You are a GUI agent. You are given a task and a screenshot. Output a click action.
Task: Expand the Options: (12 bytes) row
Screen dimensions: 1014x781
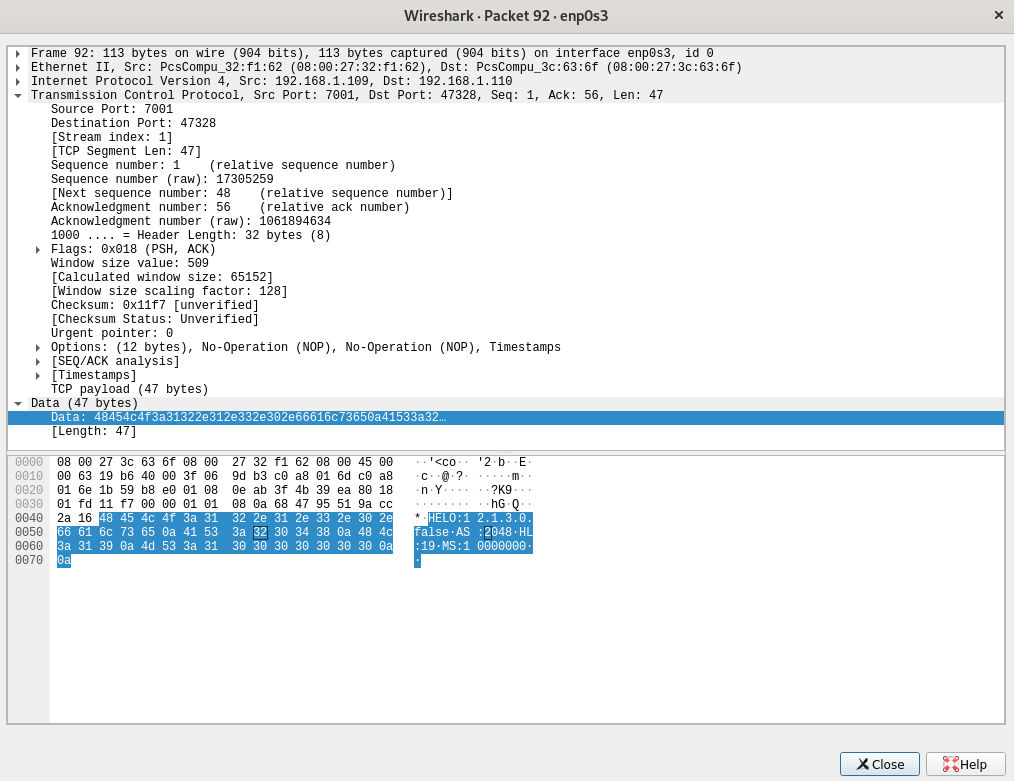tap(38, 348)
